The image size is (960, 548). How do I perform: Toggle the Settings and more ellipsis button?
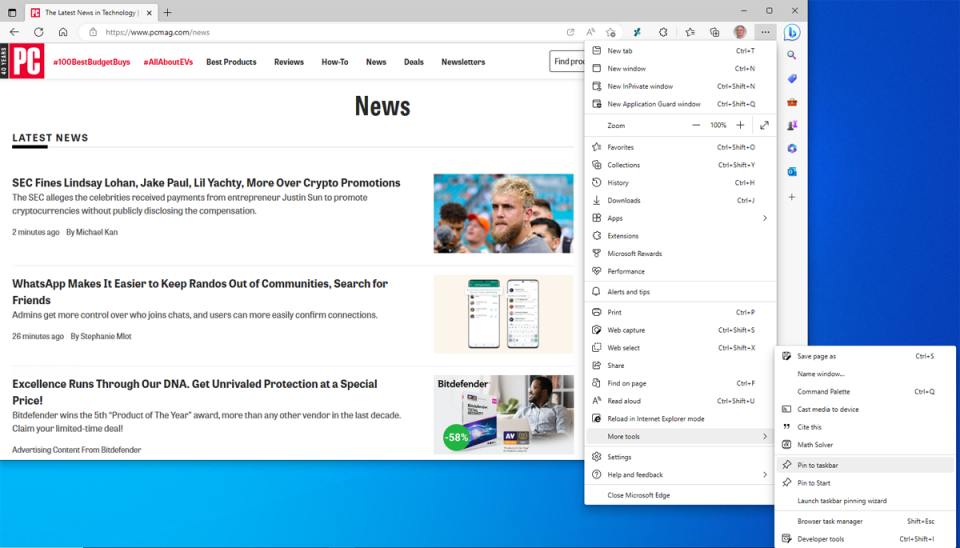(x=765, y=32)
